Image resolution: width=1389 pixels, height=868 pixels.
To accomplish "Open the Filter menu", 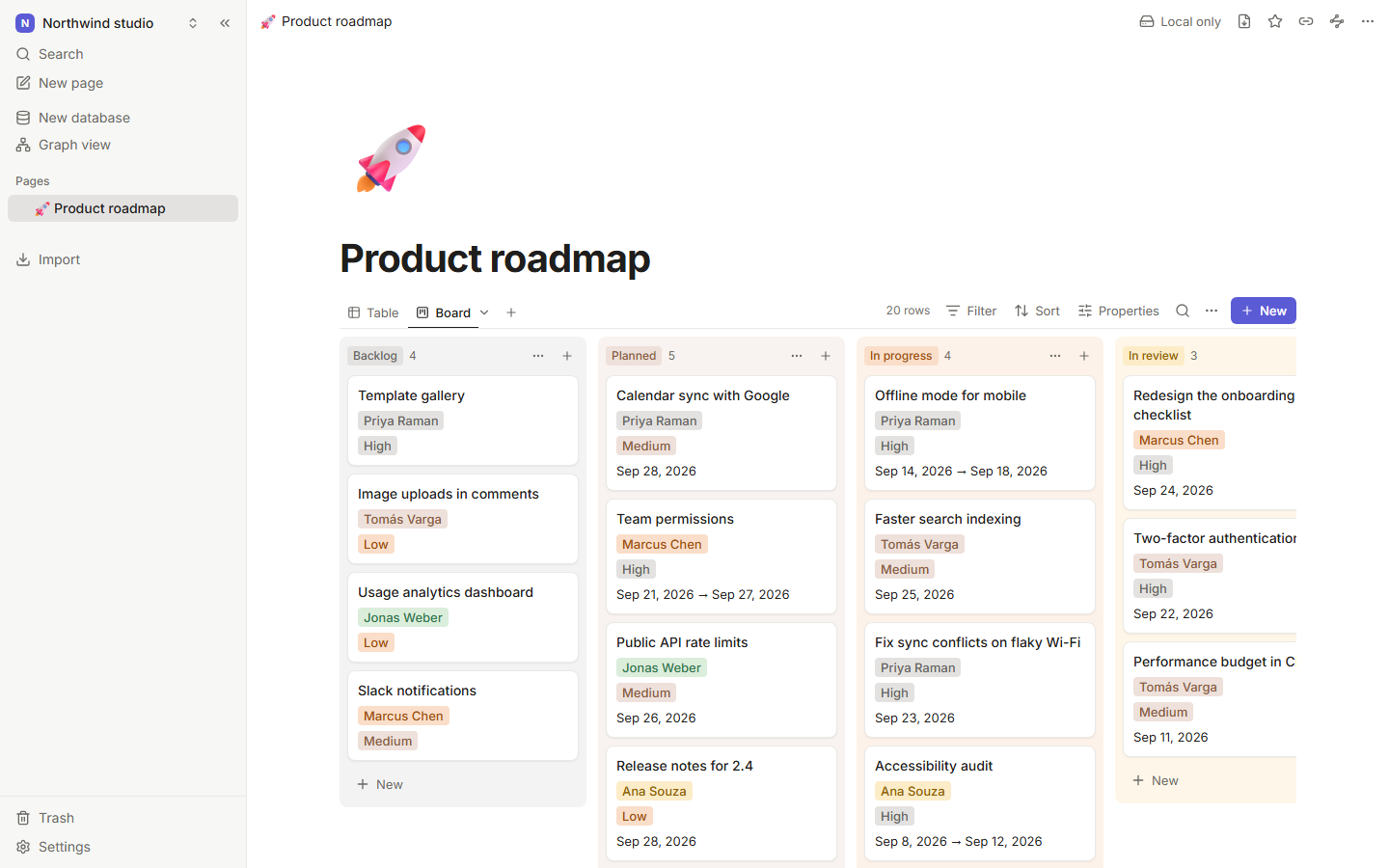I will (971, 311).
